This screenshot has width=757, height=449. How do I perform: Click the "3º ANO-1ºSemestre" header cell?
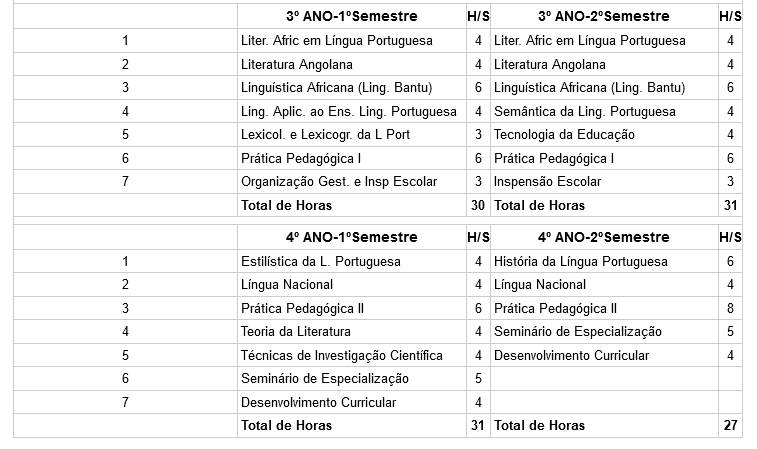tap(351, 17)
